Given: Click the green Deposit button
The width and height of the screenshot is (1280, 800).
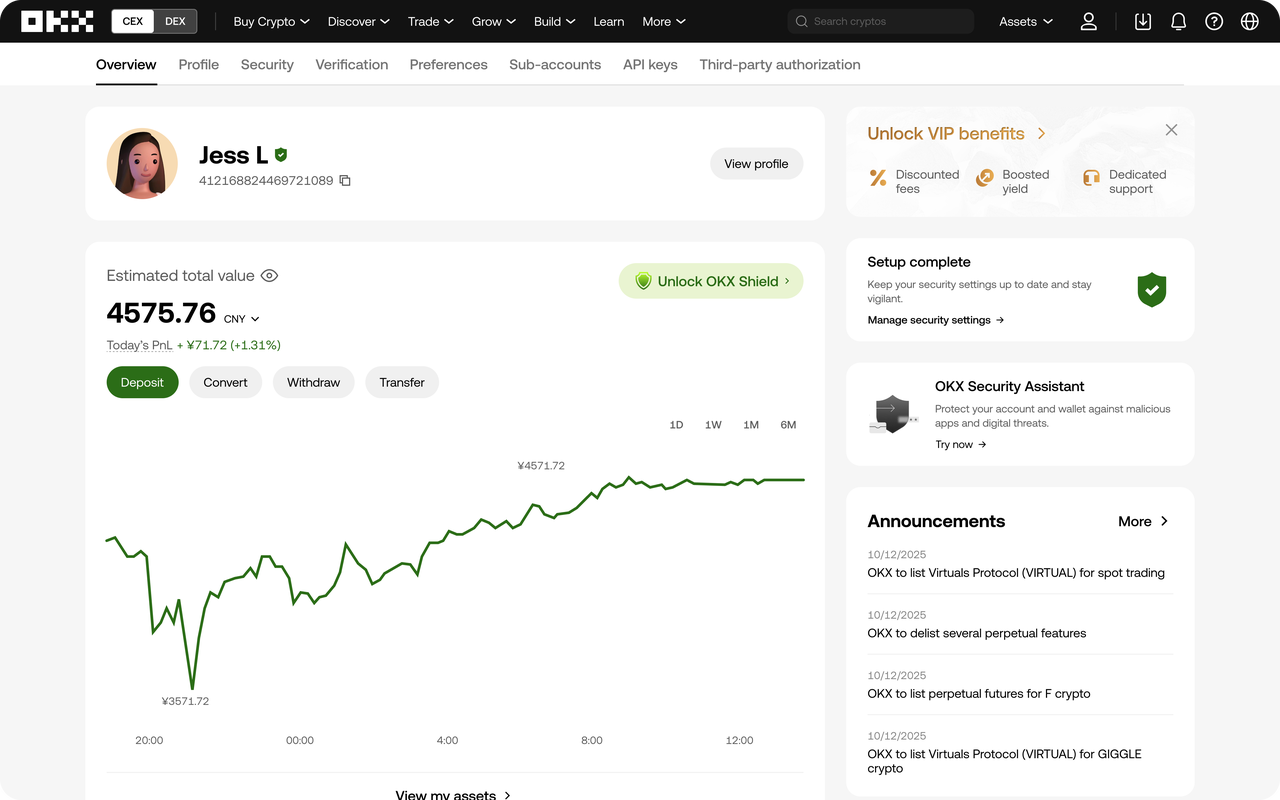Looking at the screenshot, I should (142, 382).
